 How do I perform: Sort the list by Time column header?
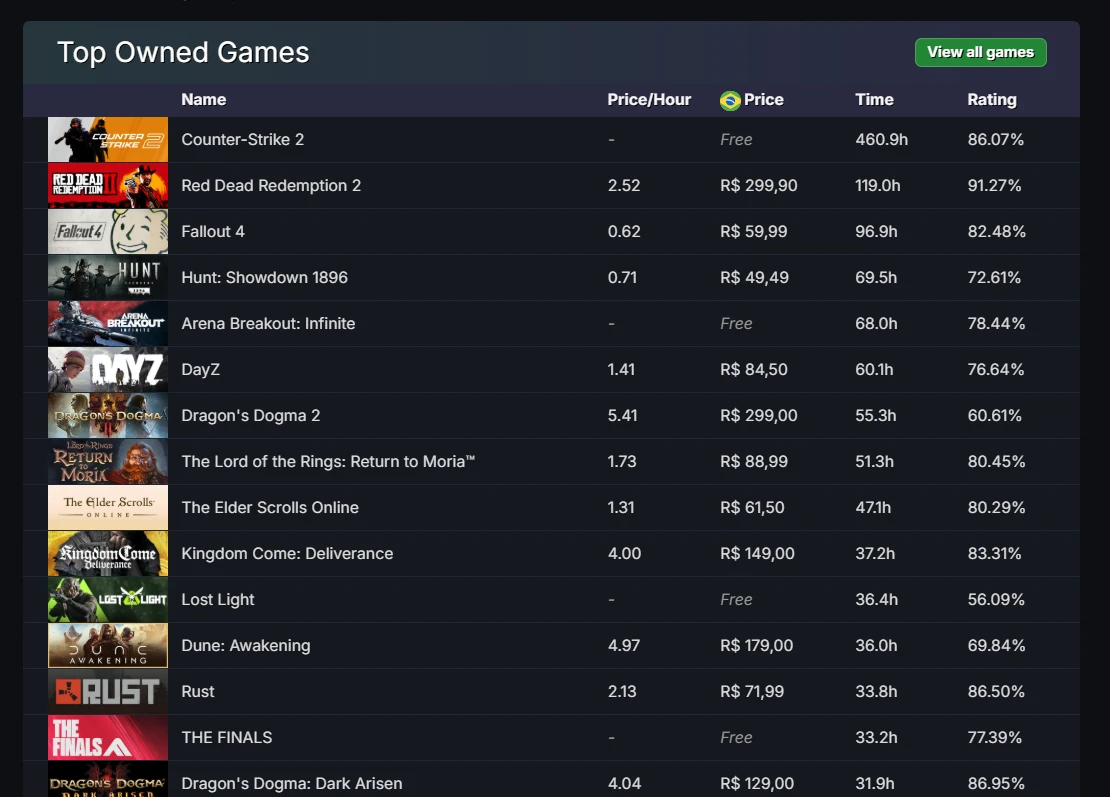[874, 100]
